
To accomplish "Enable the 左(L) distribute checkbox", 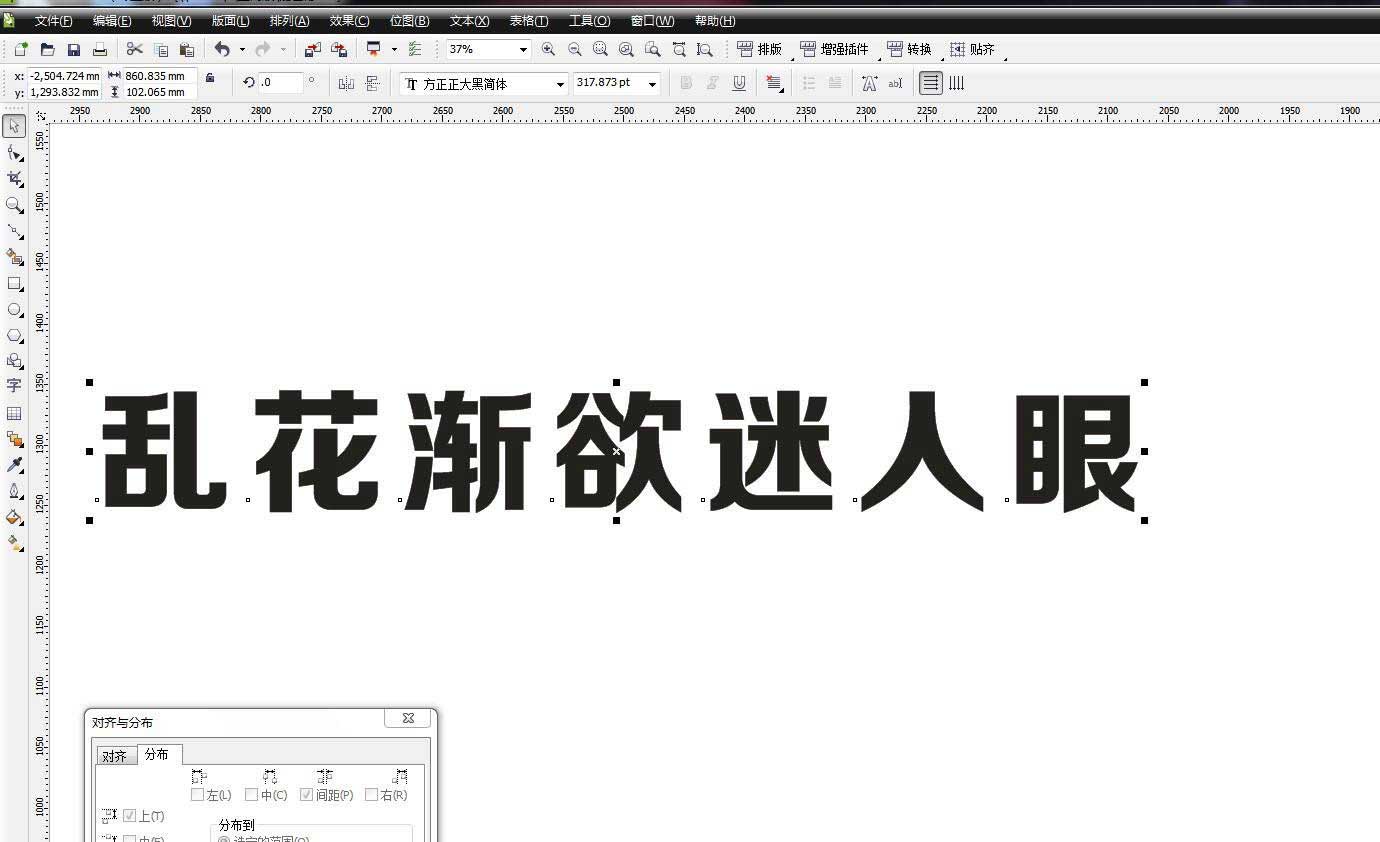I will [197, 795].
